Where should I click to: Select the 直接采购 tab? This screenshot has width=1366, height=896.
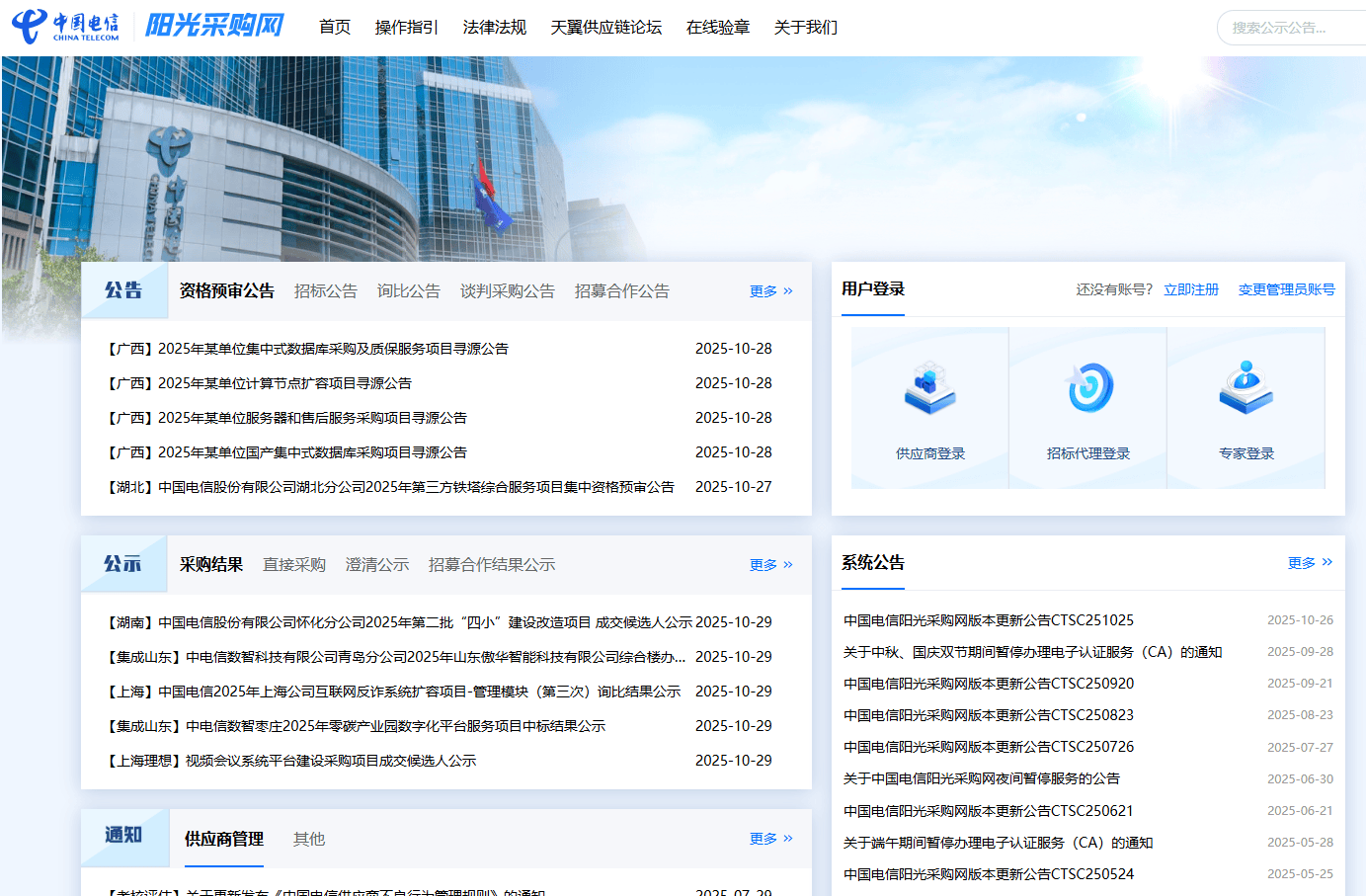click(293, 565)
